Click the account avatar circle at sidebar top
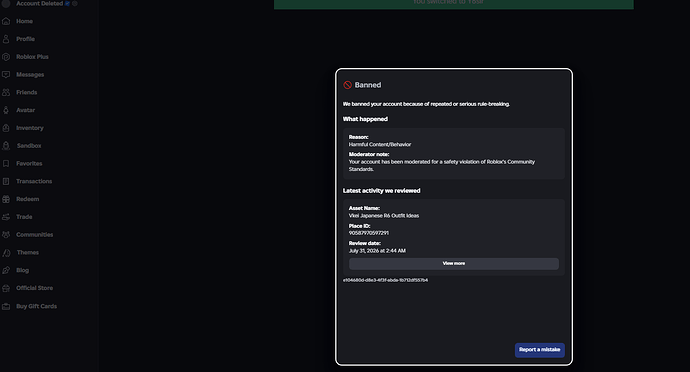This screenshot has width=690, height=372. pyautogui.click(x=6, y=4)
